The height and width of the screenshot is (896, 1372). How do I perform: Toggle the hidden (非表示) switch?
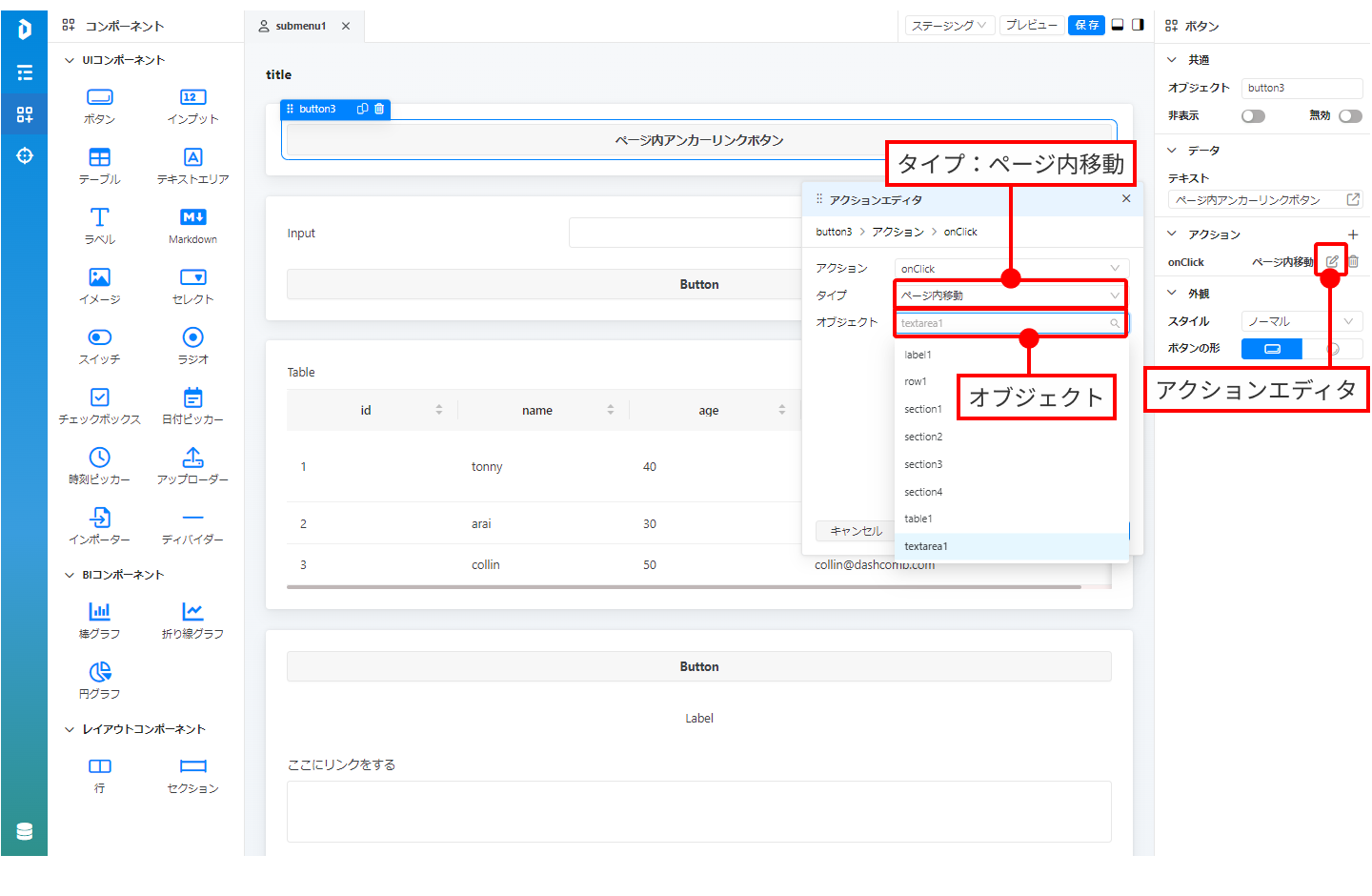[1253, 116]
